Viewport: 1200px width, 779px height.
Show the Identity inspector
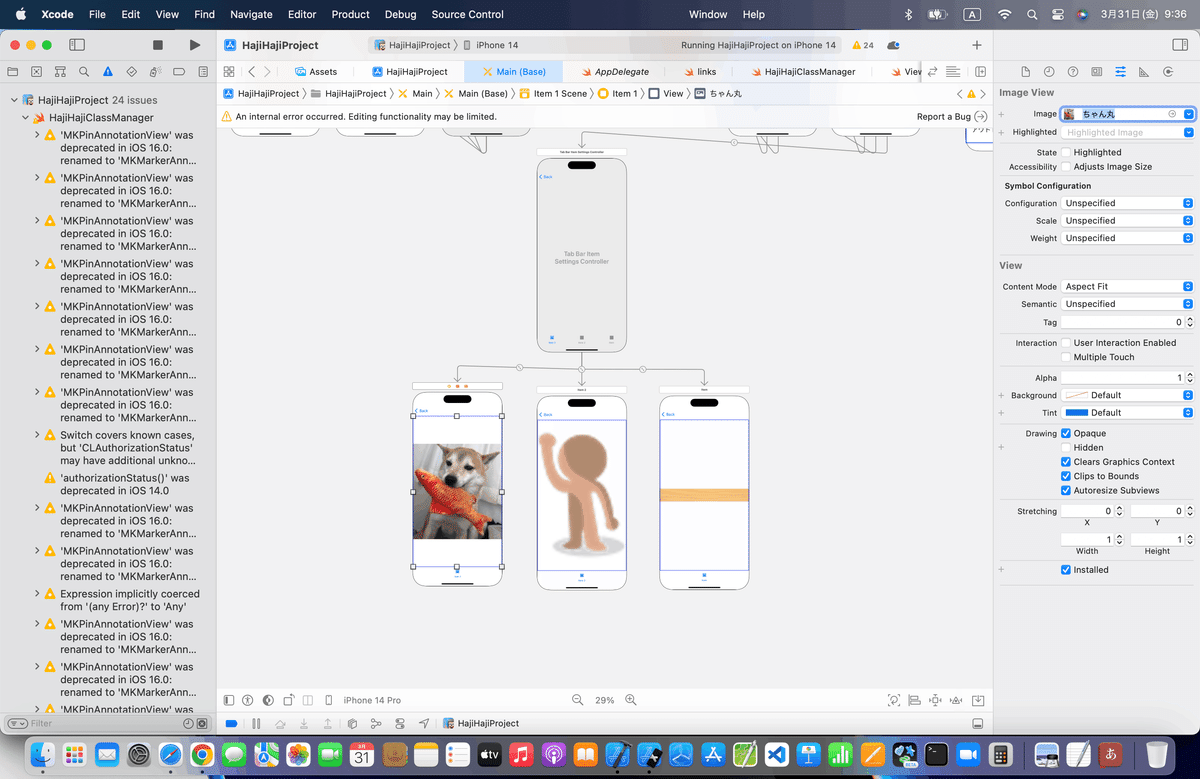1097,72
